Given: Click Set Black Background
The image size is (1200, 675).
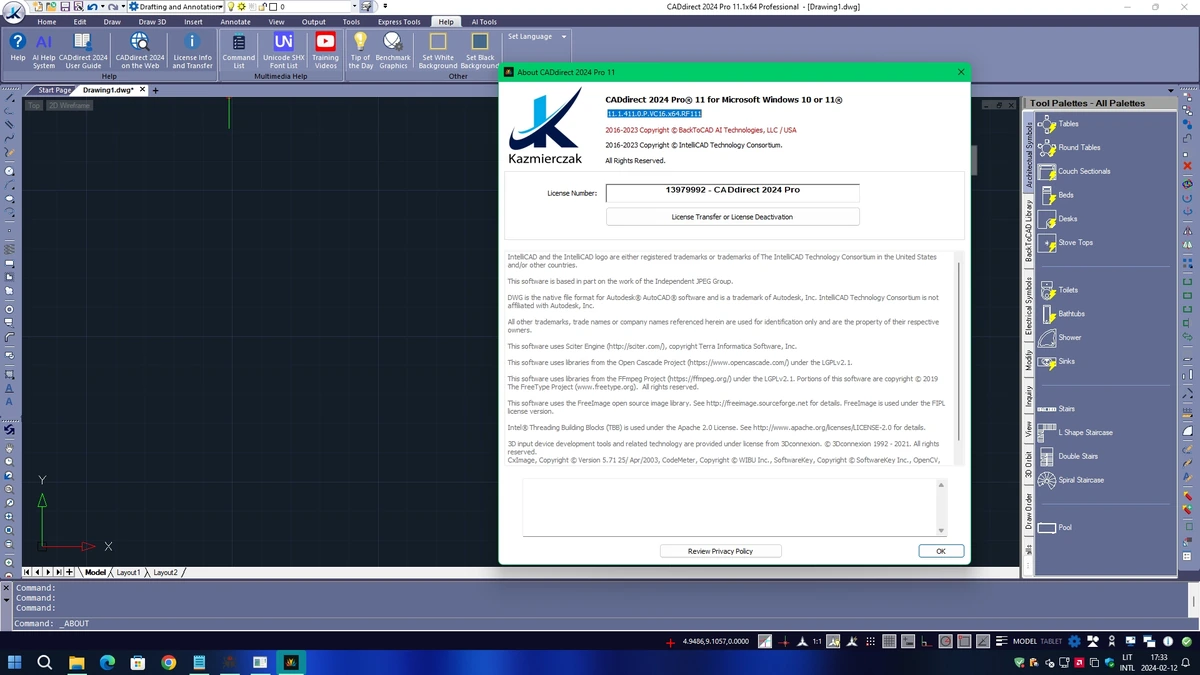Looking at the screenshot, I should pos(480,49).
